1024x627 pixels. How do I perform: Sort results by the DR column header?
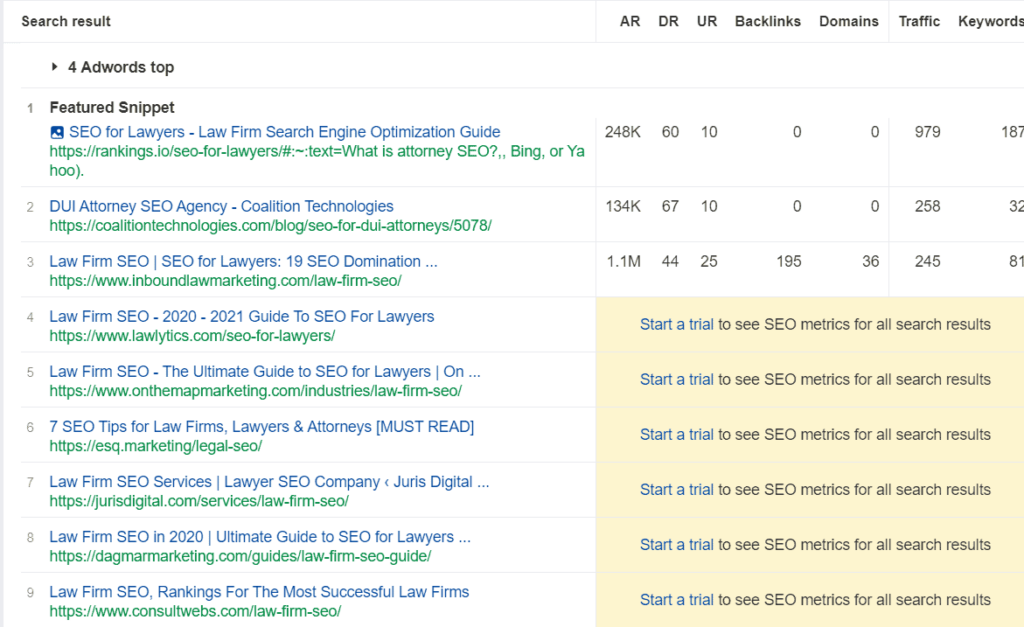(x=668, y=21)
